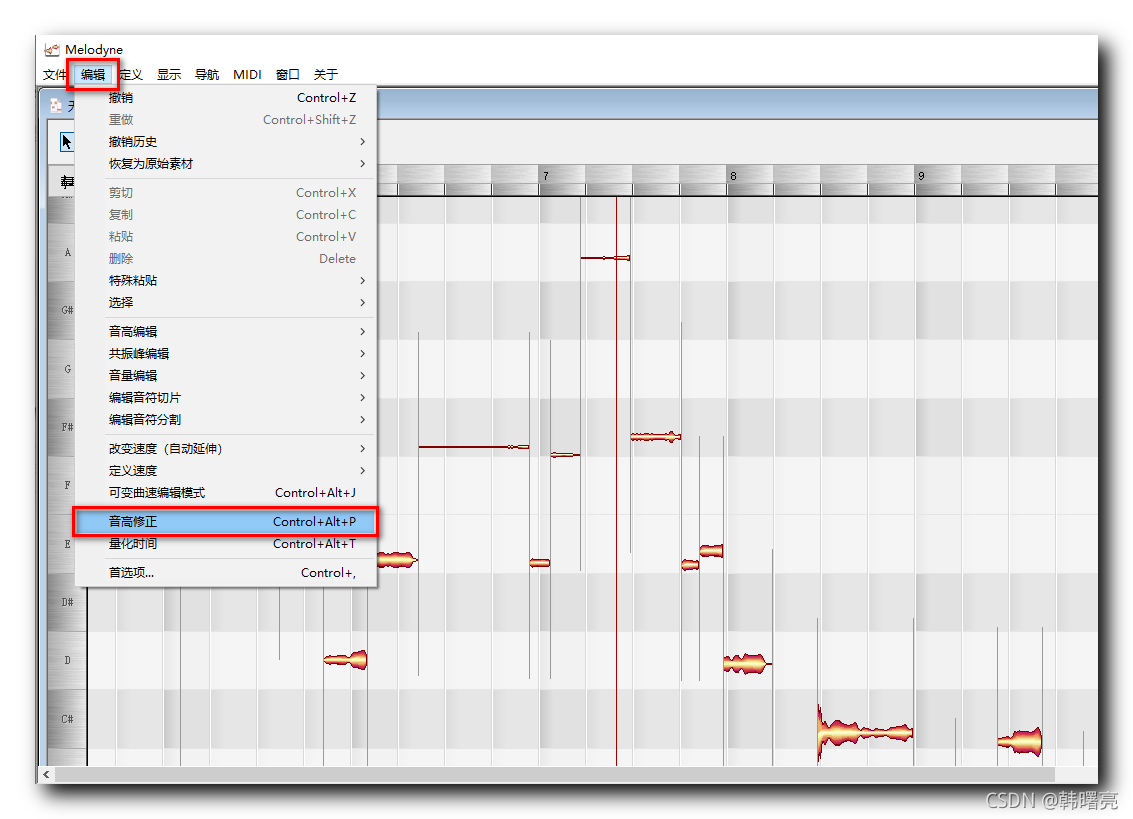The height and width of the screenshot is (819, 1133).
Task: Expand the 编辑音符分割 submenu
Action: [x=226, y=419]
